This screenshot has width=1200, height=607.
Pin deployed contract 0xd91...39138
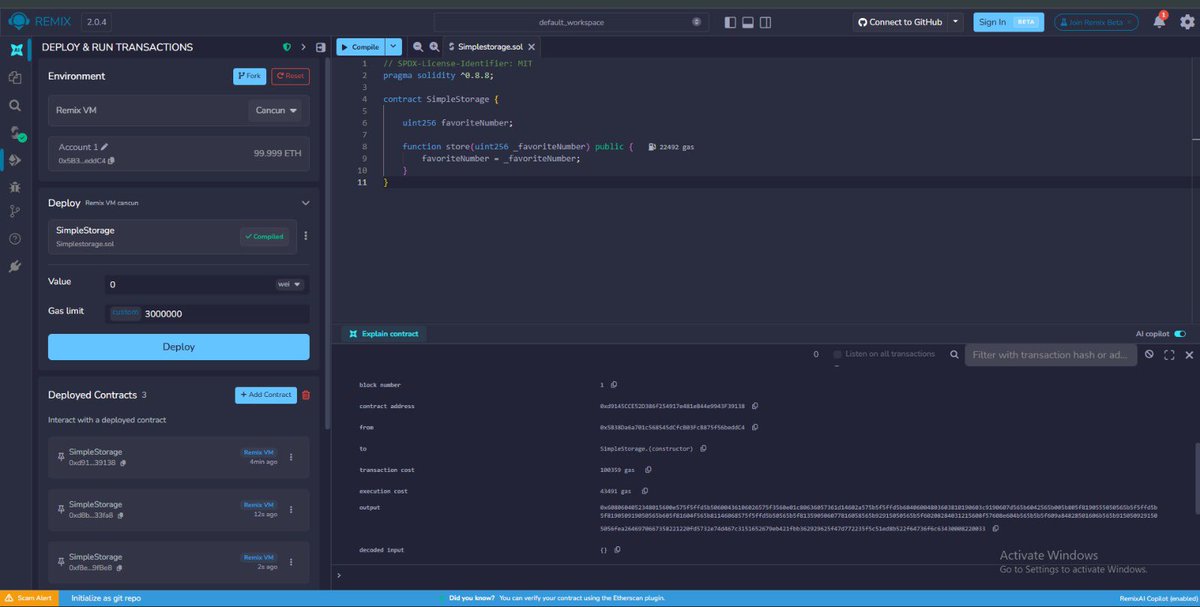60,457
